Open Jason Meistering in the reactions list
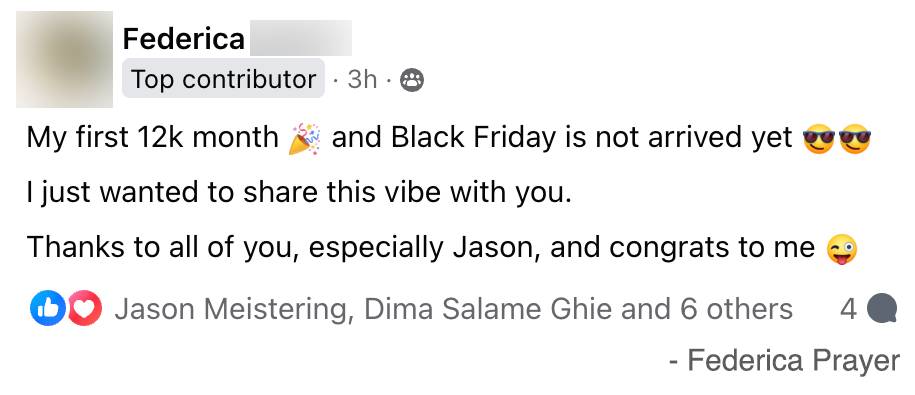Image resolution: width=915 pixels, height=395 pixels. click(x=233, y=310)
